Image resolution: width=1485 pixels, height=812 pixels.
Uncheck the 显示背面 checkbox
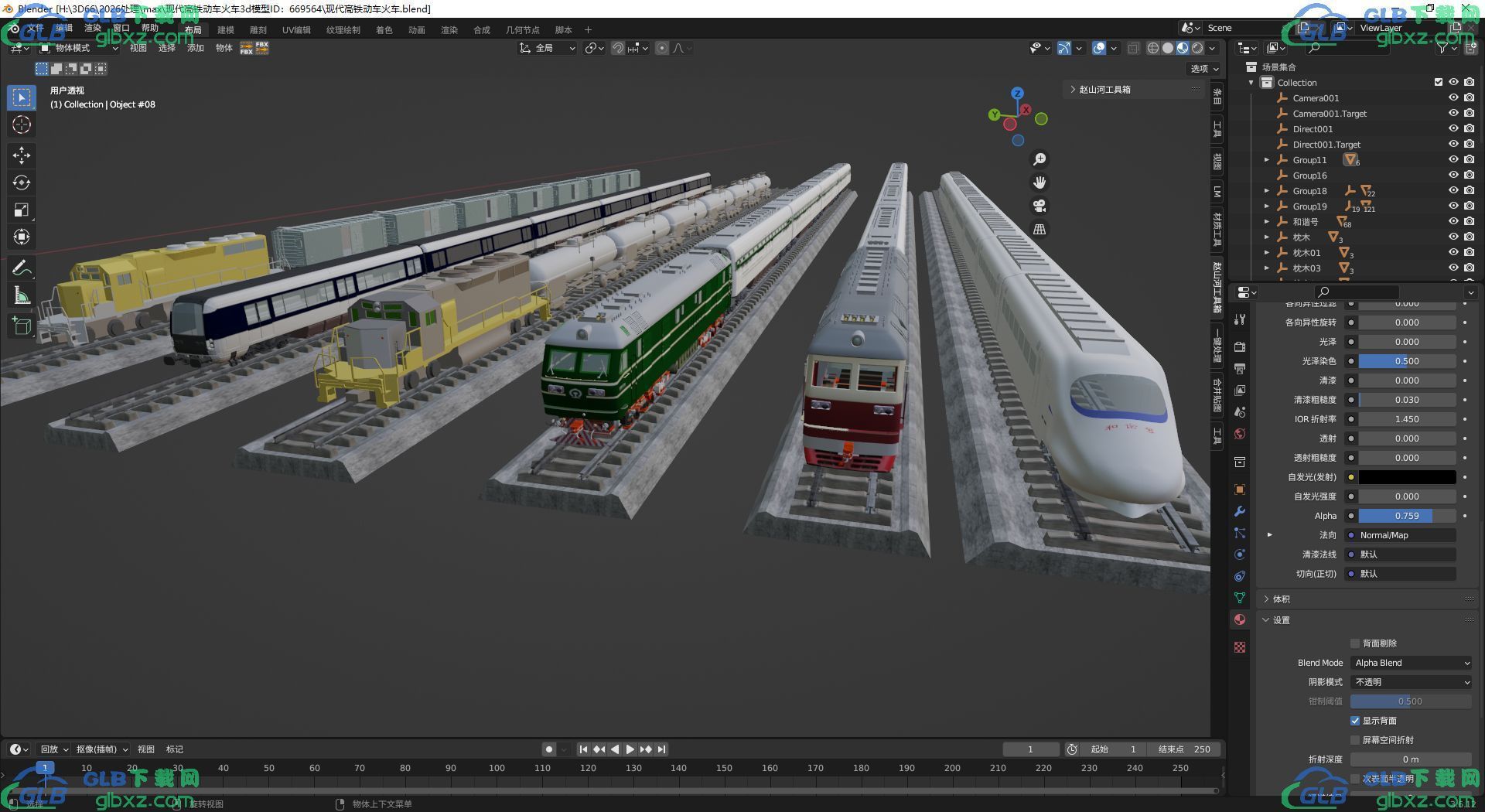1355,721
